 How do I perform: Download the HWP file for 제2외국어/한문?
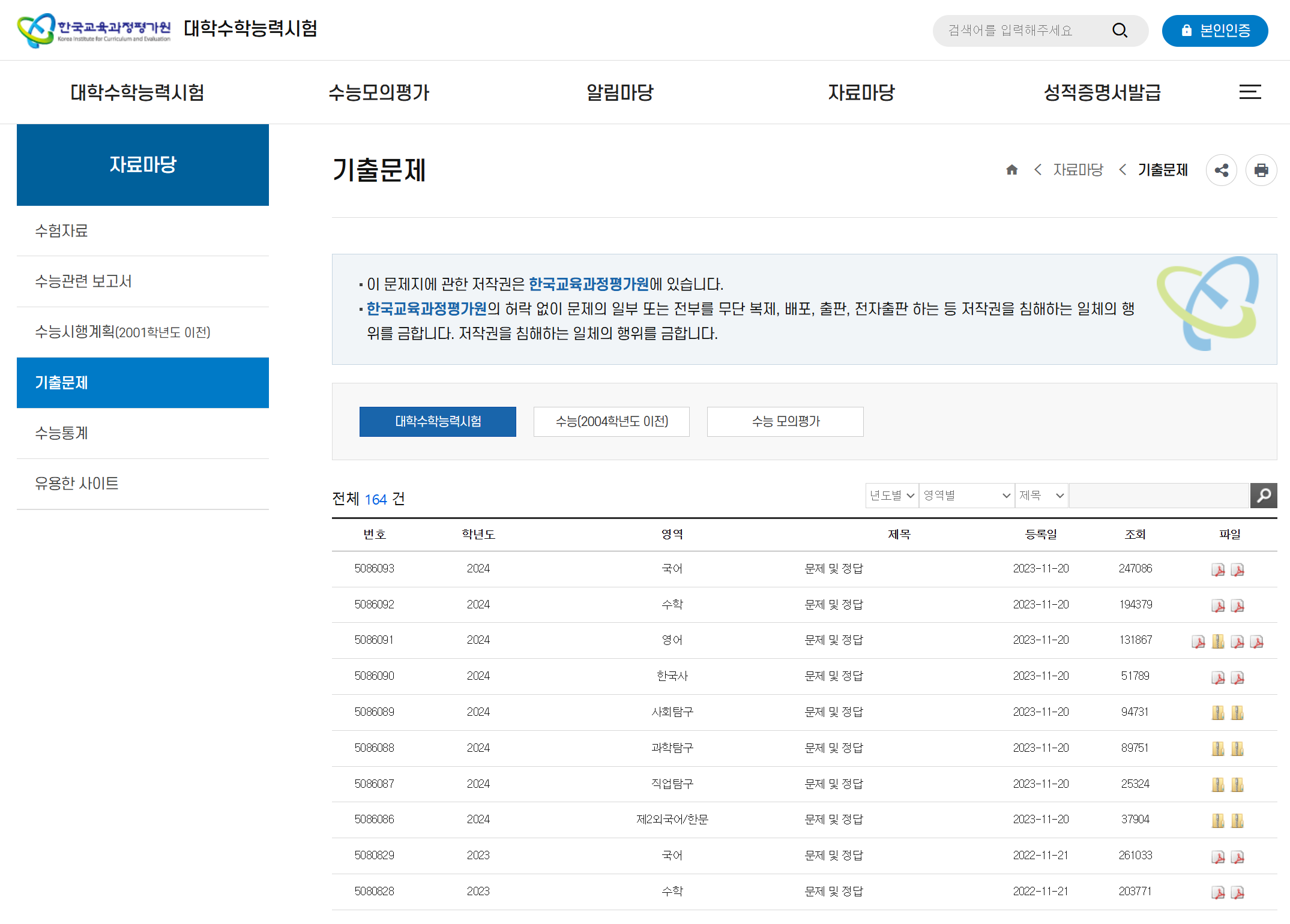[x=1218, y=820]
